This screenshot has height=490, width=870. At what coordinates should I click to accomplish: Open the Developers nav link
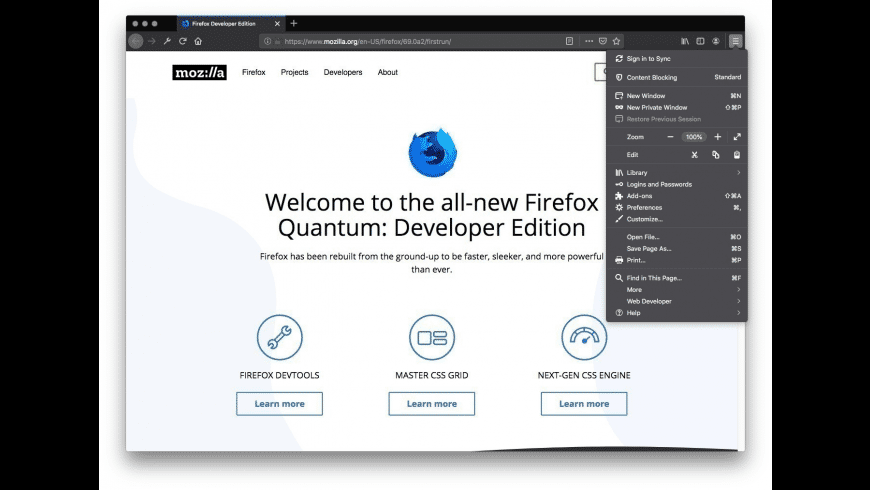coord(343,72)
